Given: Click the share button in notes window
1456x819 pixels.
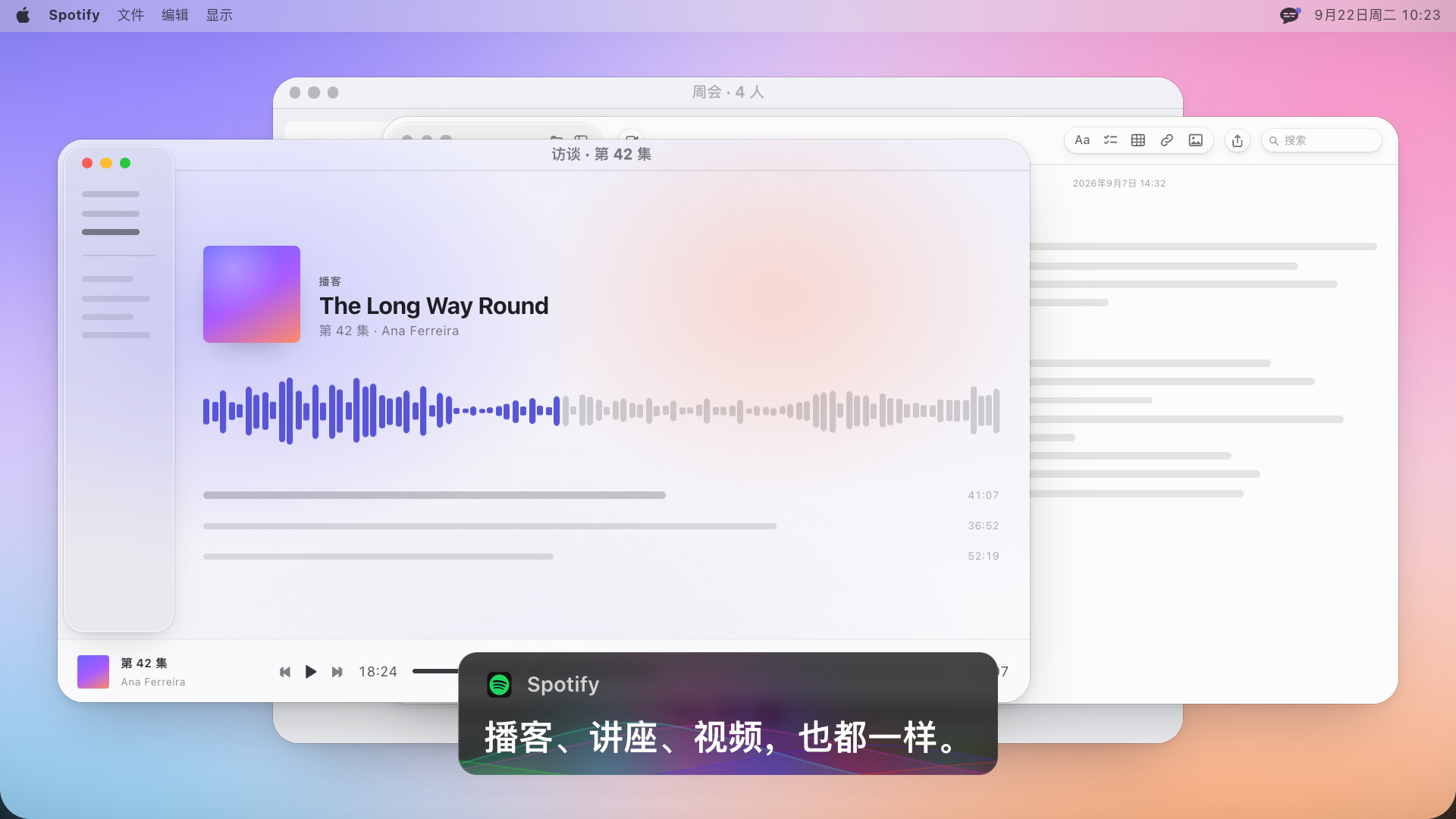Looking at the screenshot, I should point(1238,140).
